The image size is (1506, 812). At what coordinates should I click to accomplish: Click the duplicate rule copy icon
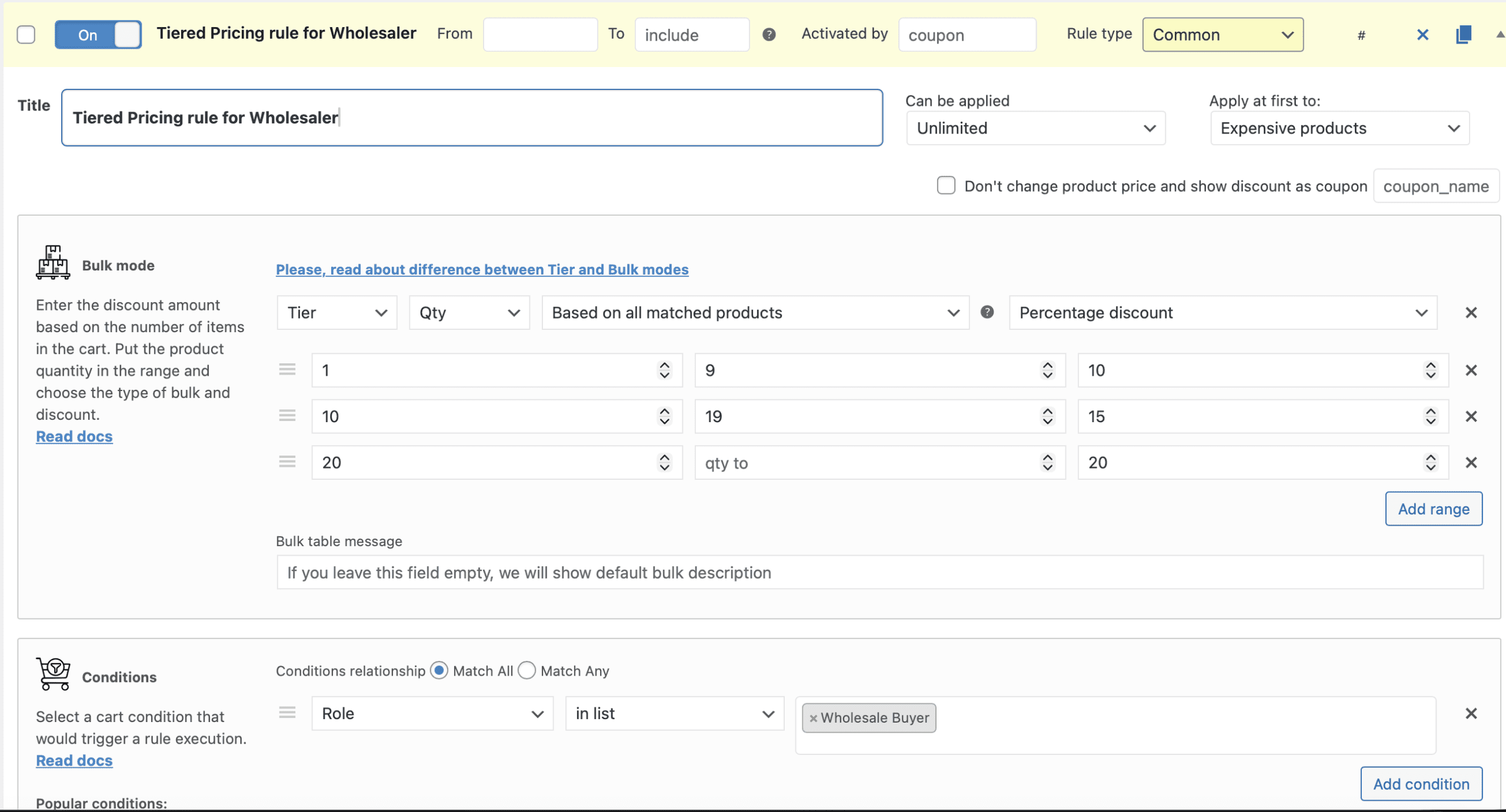(1463, 35)
